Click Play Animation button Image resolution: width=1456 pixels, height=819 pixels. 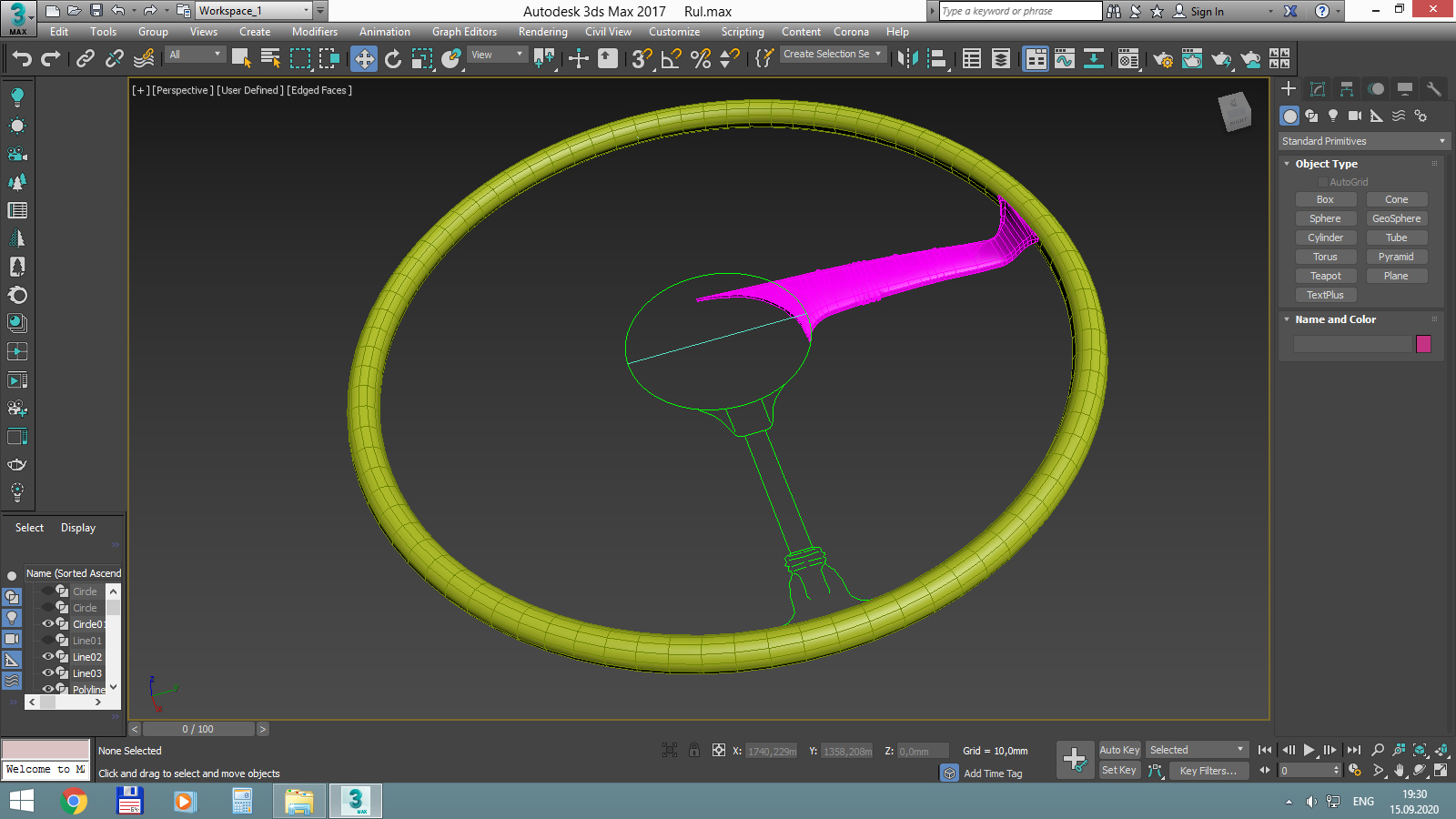coord(1309,750)
